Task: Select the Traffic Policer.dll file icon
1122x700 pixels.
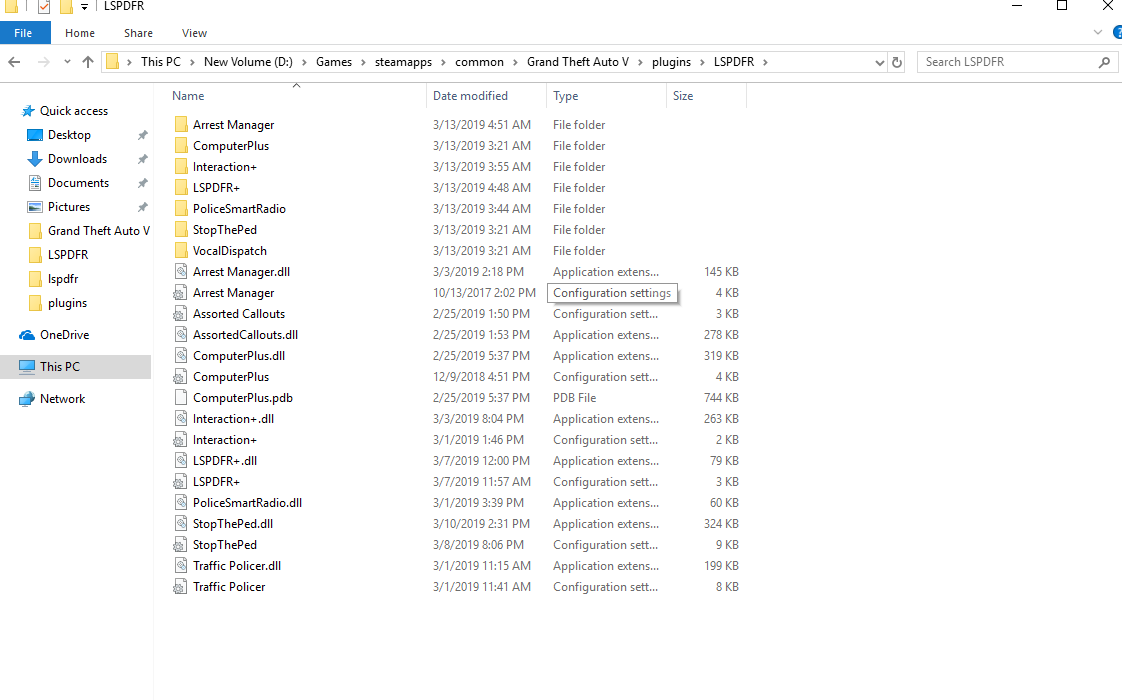Action: tap(181, 565)
